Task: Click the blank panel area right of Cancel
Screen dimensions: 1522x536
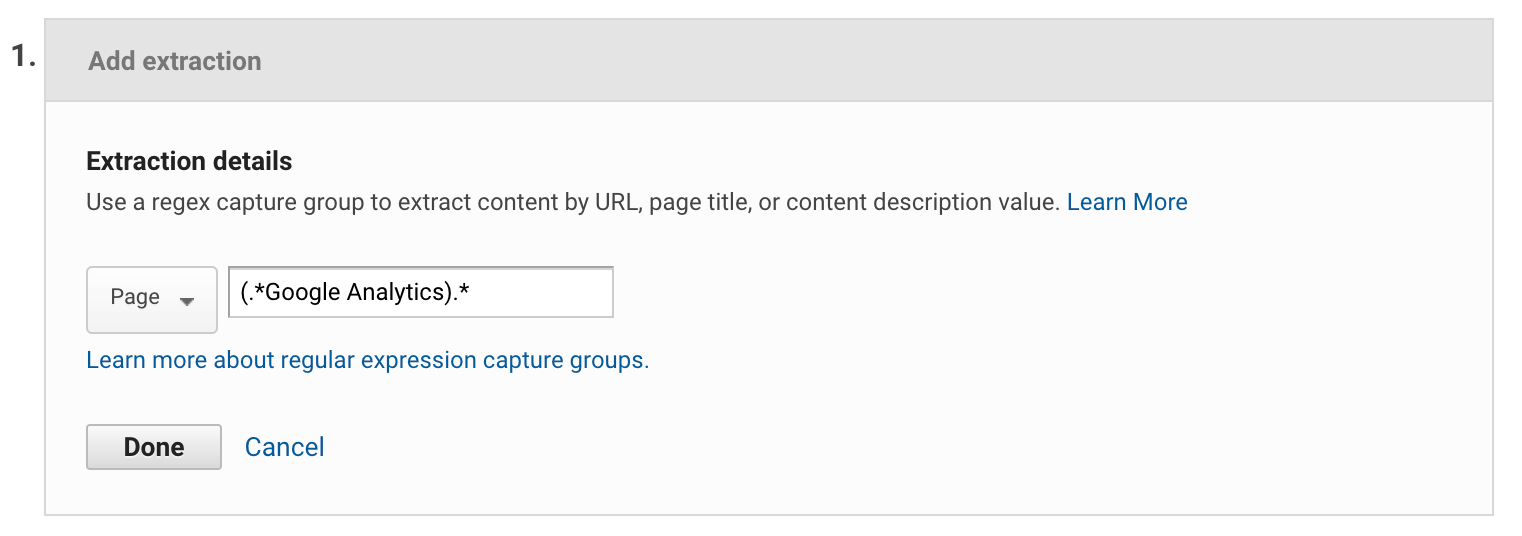Action: point(900,447)
